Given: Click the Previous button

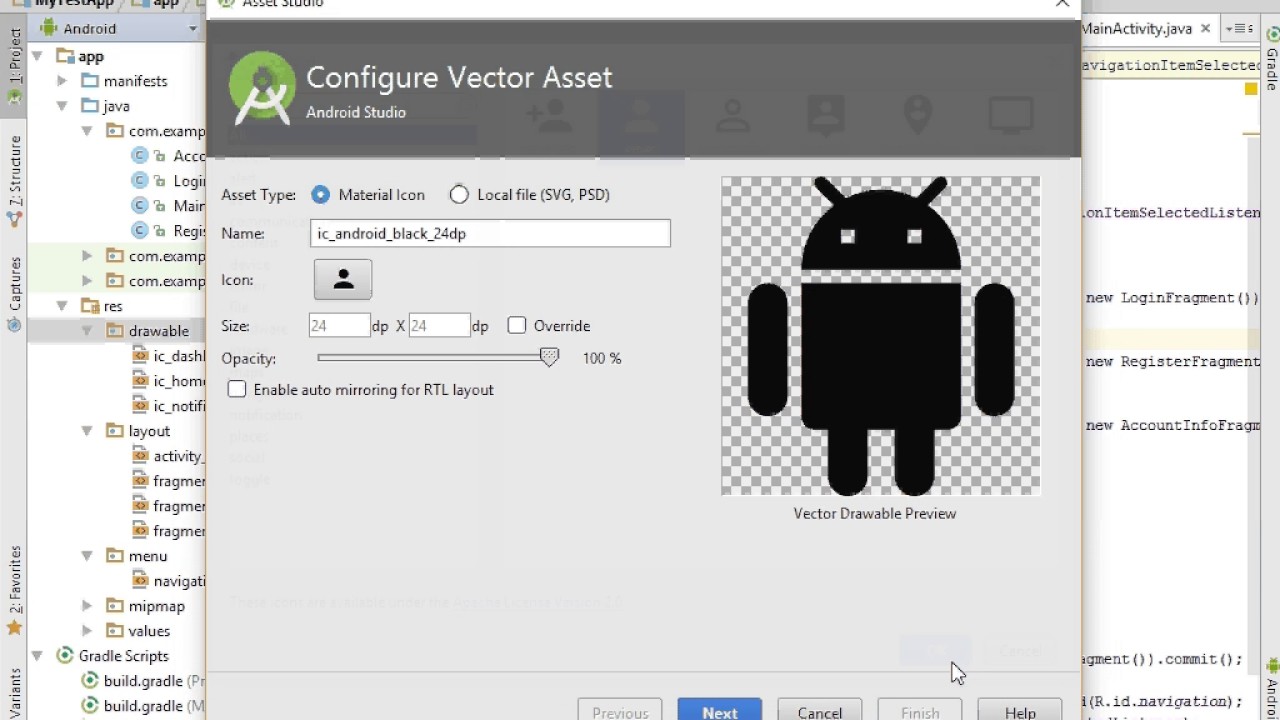Looking at the screenshot, I should click(x=620, y=710).
